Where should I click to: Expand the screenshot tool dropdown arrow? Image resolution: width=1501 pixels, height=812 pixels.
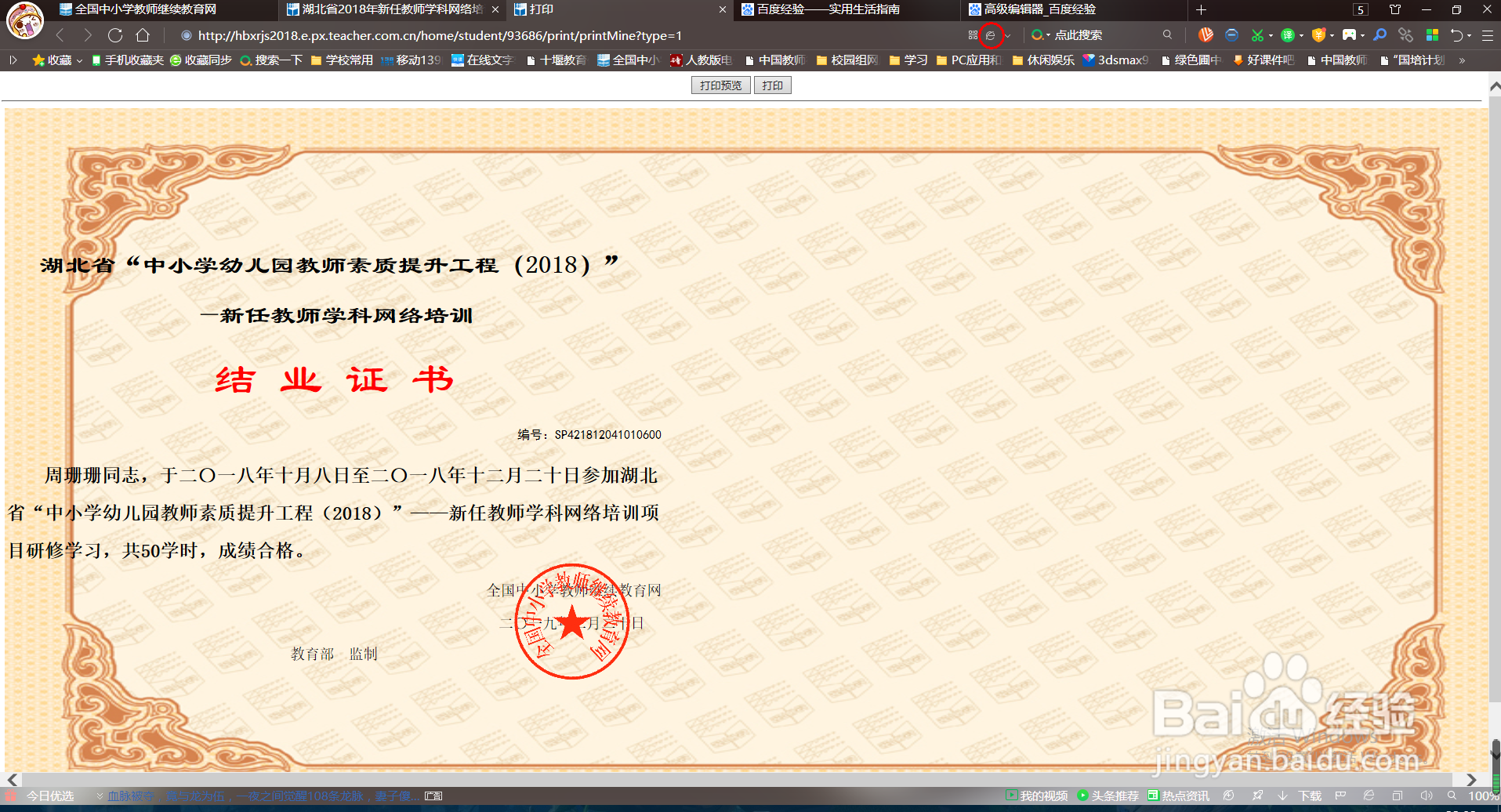pos(1271,35)
